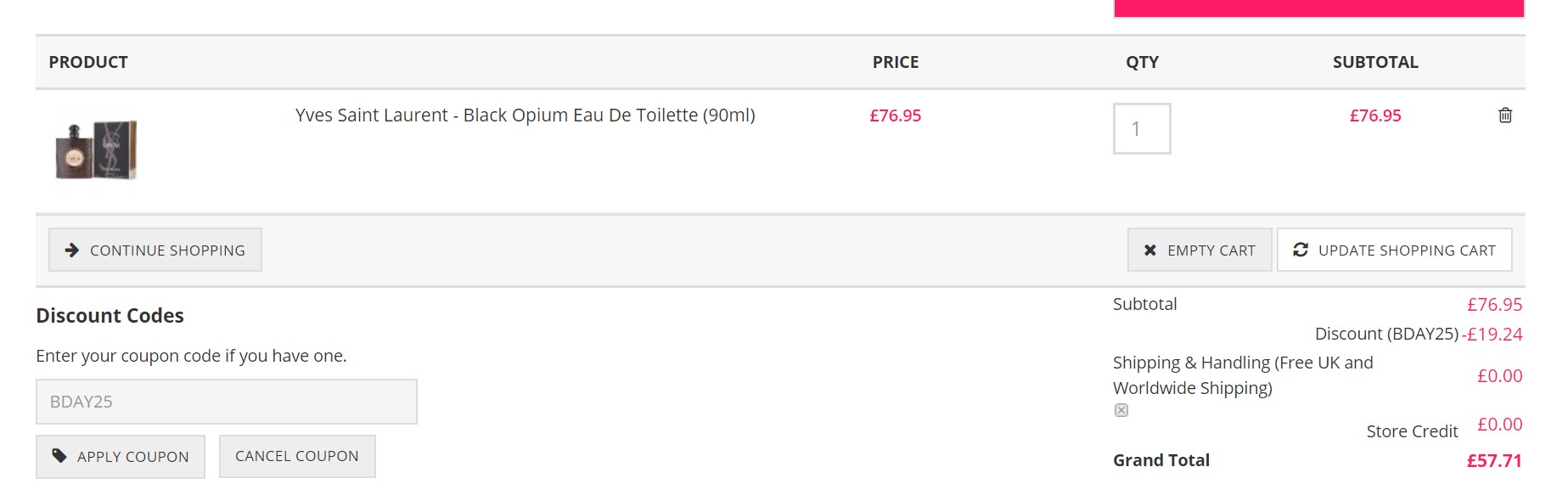Click the Discount Codes heading

pyautogui.click(x=110, y=316)
